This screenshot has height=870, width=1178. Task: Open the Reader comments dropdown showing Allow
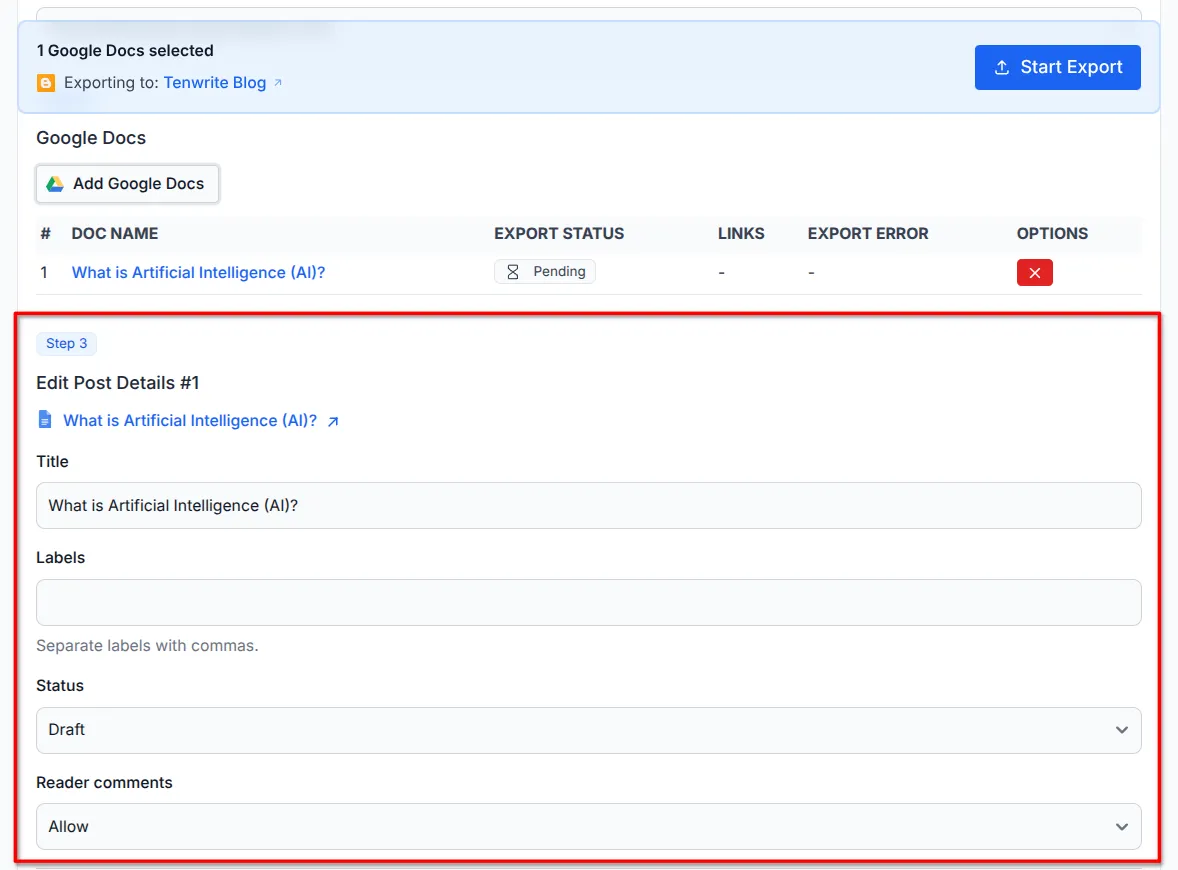coord(588,826)
